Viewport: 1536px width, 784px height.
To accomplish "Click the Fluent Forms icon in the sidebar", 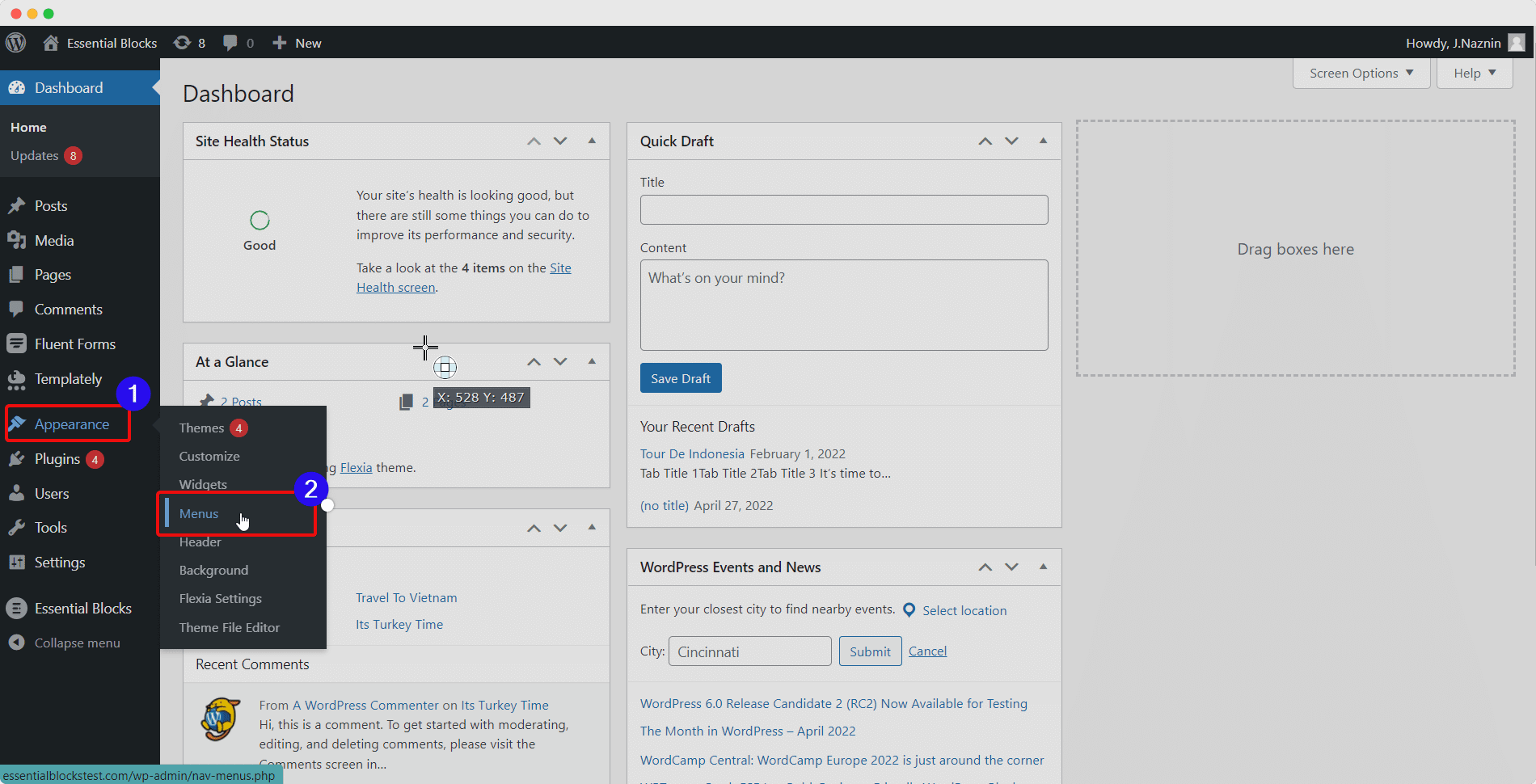I will (17, 344).
